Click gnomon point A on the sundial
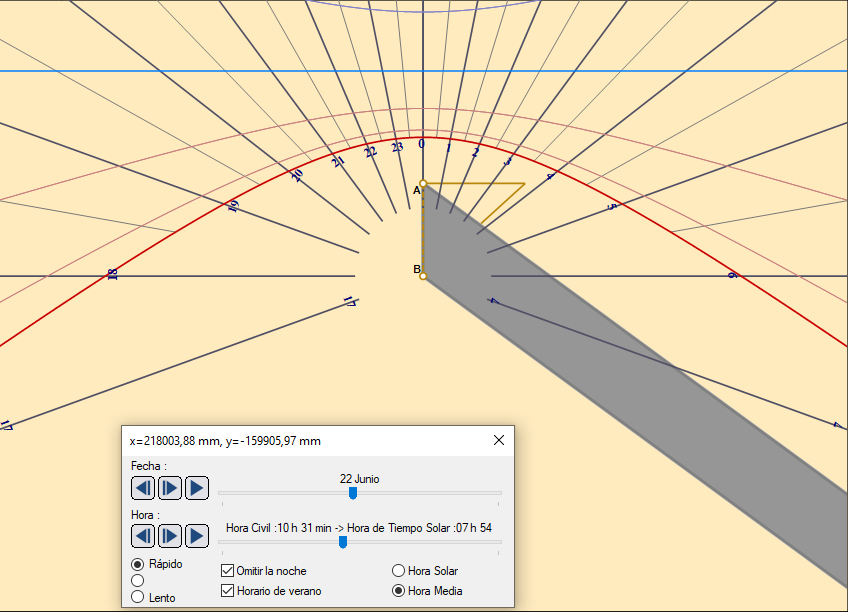This screenshot has width=848, height=612. [423, 184]
